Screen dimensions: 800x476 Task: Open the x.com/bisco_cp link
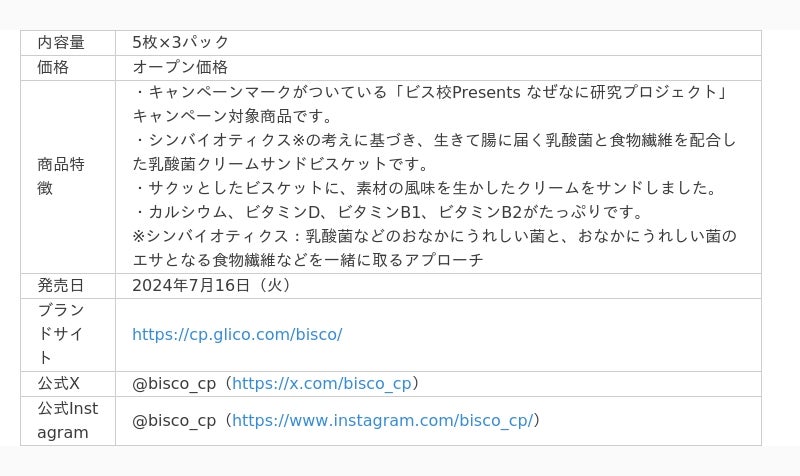click(x=321, y=383)
